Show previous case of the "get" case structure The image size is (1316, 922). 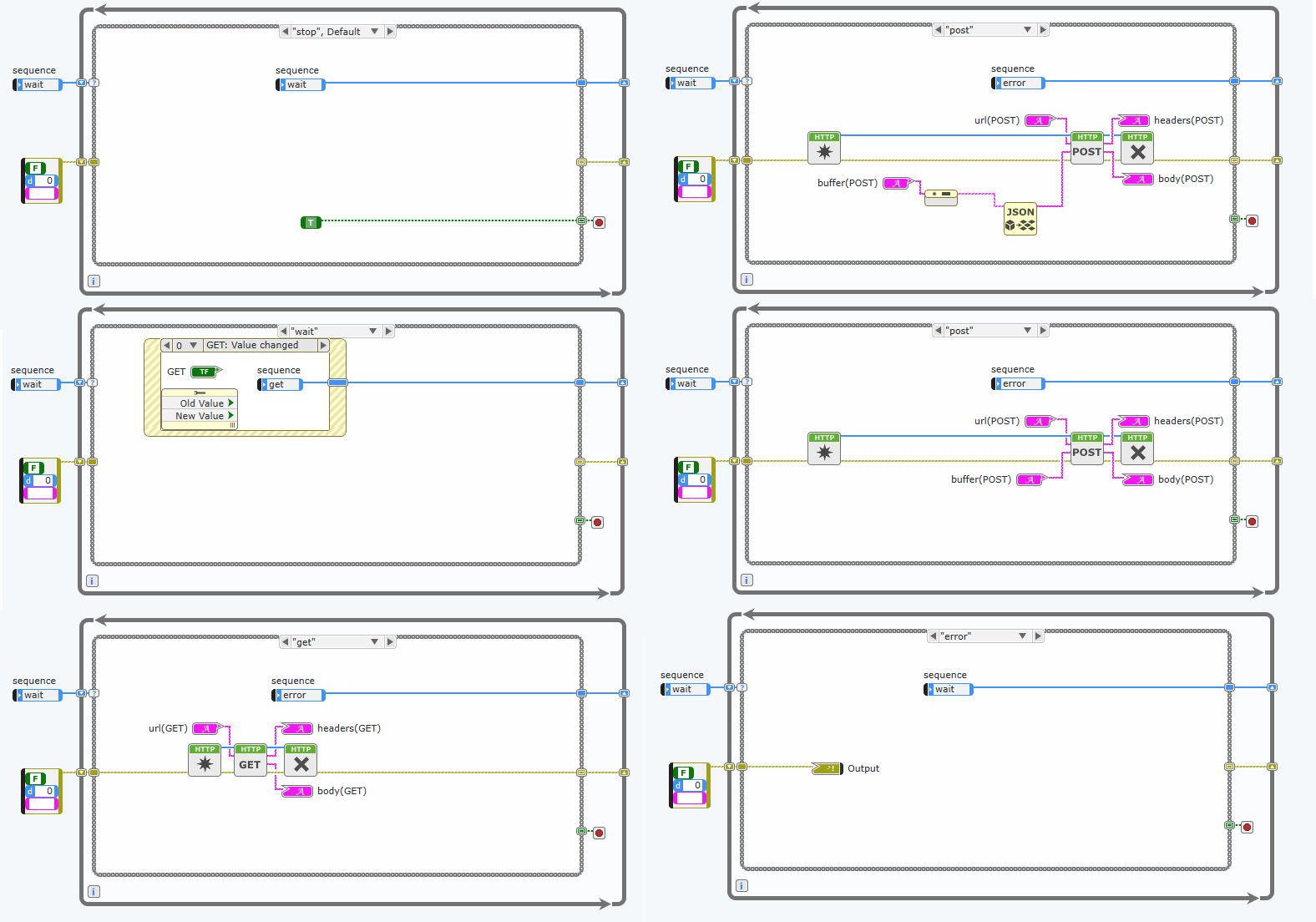[285, 642]
